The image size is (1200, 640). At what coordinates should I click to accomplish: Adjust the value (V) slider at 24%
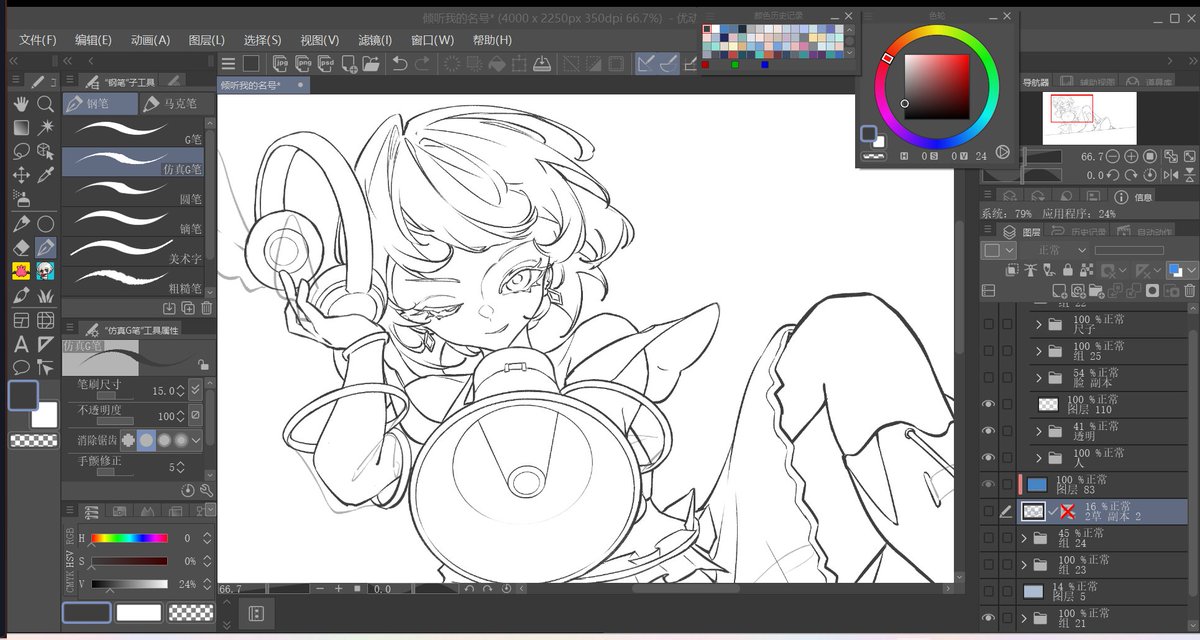129,584
